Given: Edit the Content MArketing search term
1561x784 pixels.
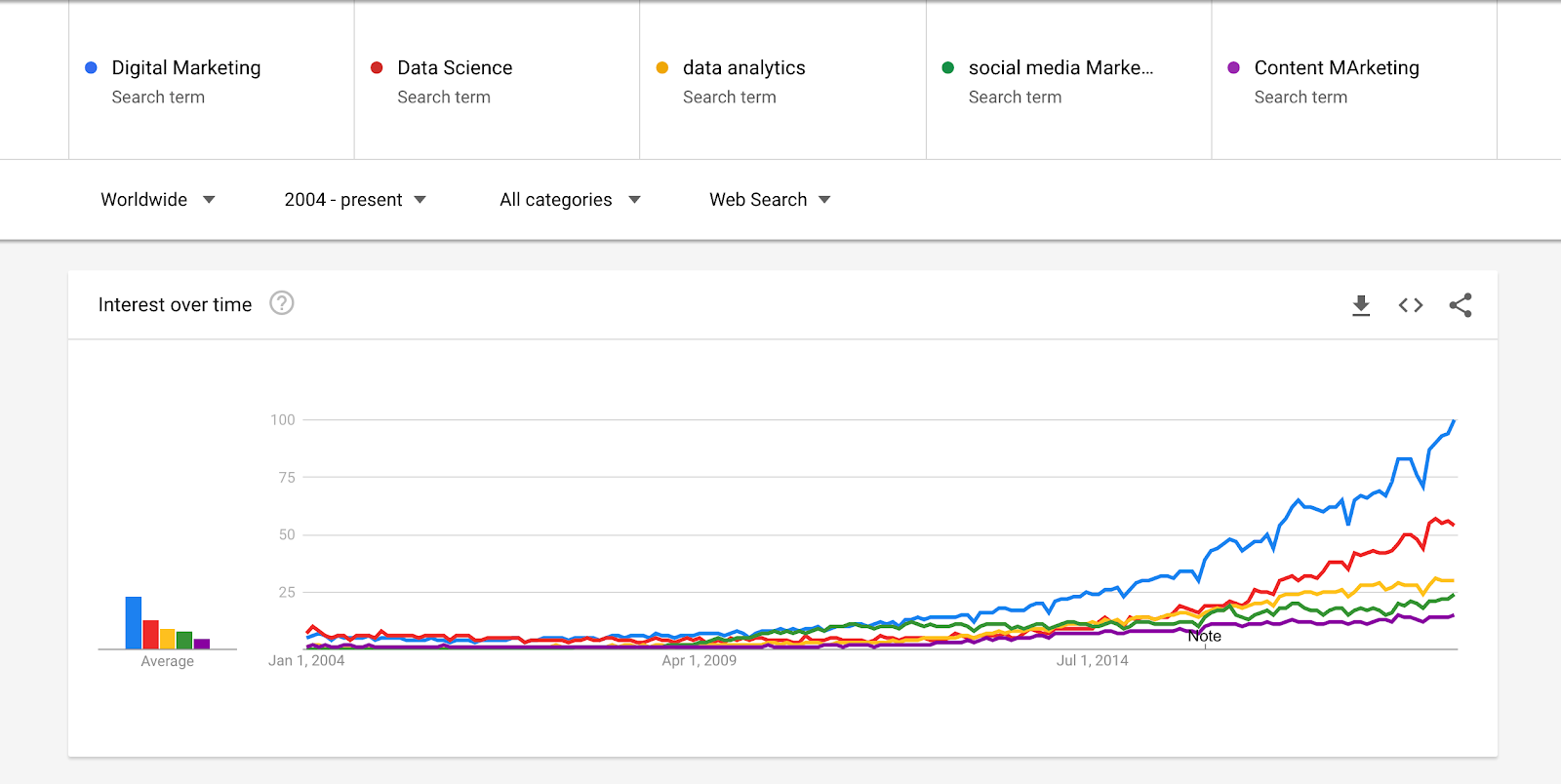Looking at the screenshot, I should click(x=1337, y=68).
